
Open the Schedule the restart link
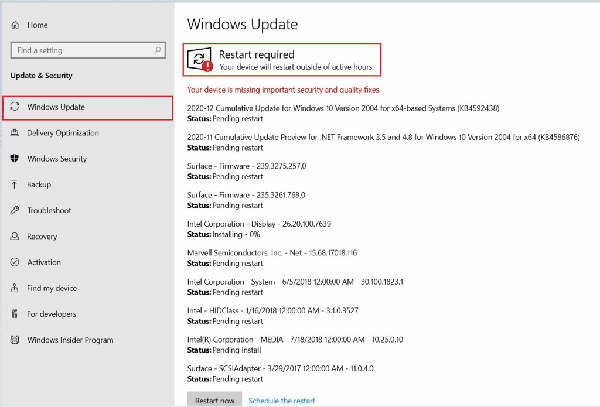(284, 399)
